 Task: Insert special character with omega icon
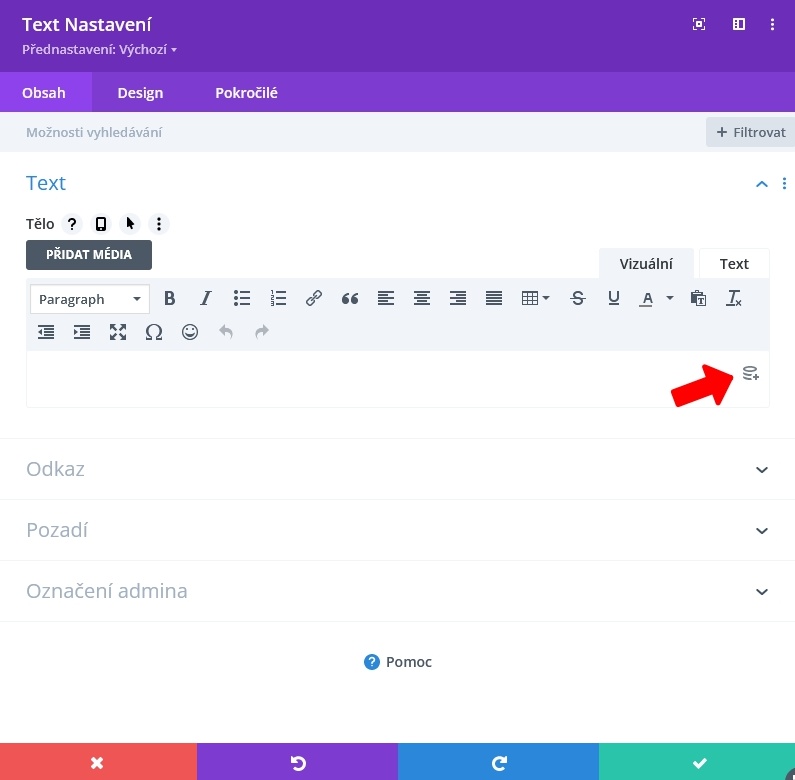(x=154, y=332)
